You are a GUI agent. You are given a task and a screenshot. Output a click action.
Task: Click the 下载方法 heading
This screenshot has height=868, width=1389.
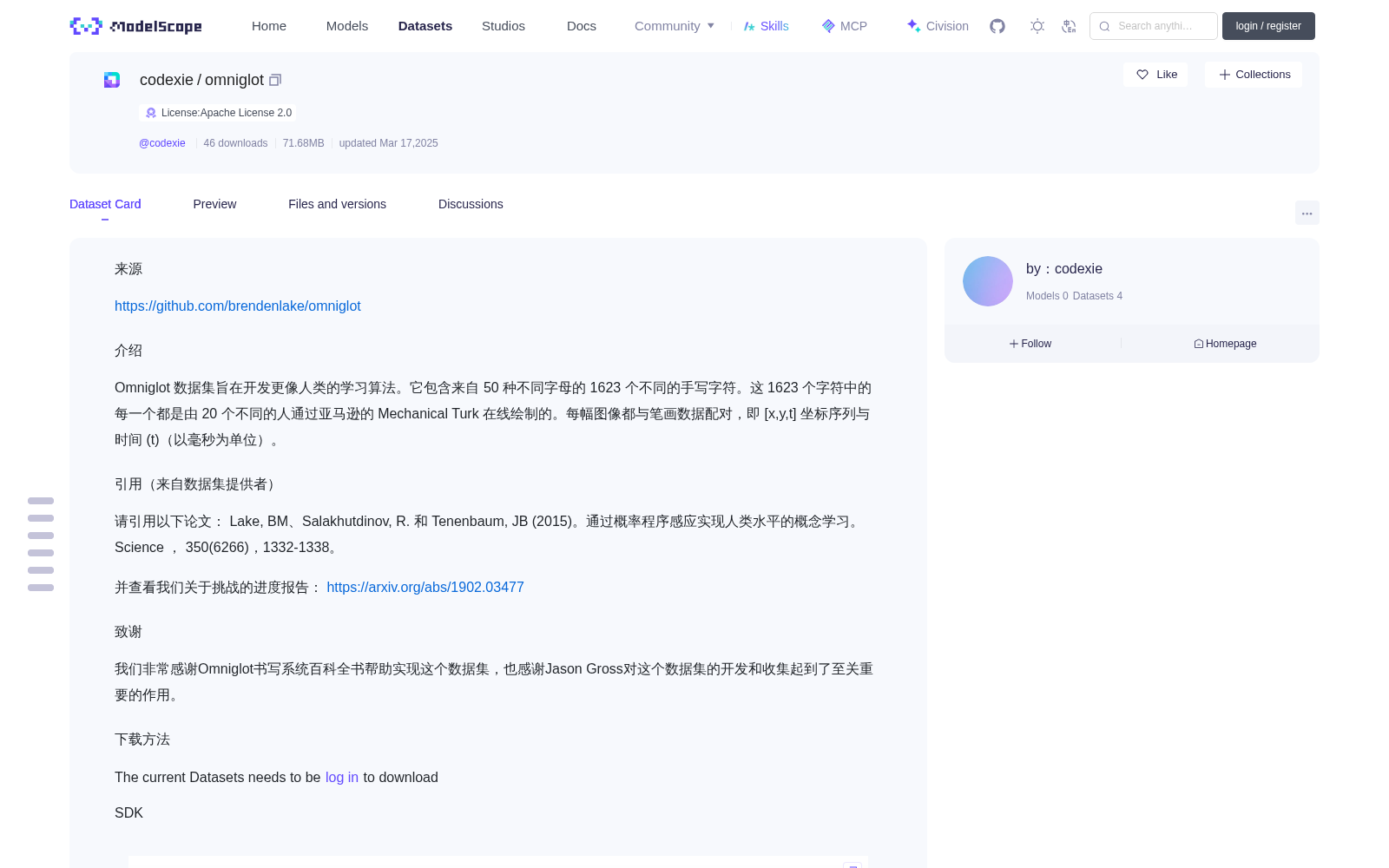pos(142,740)
